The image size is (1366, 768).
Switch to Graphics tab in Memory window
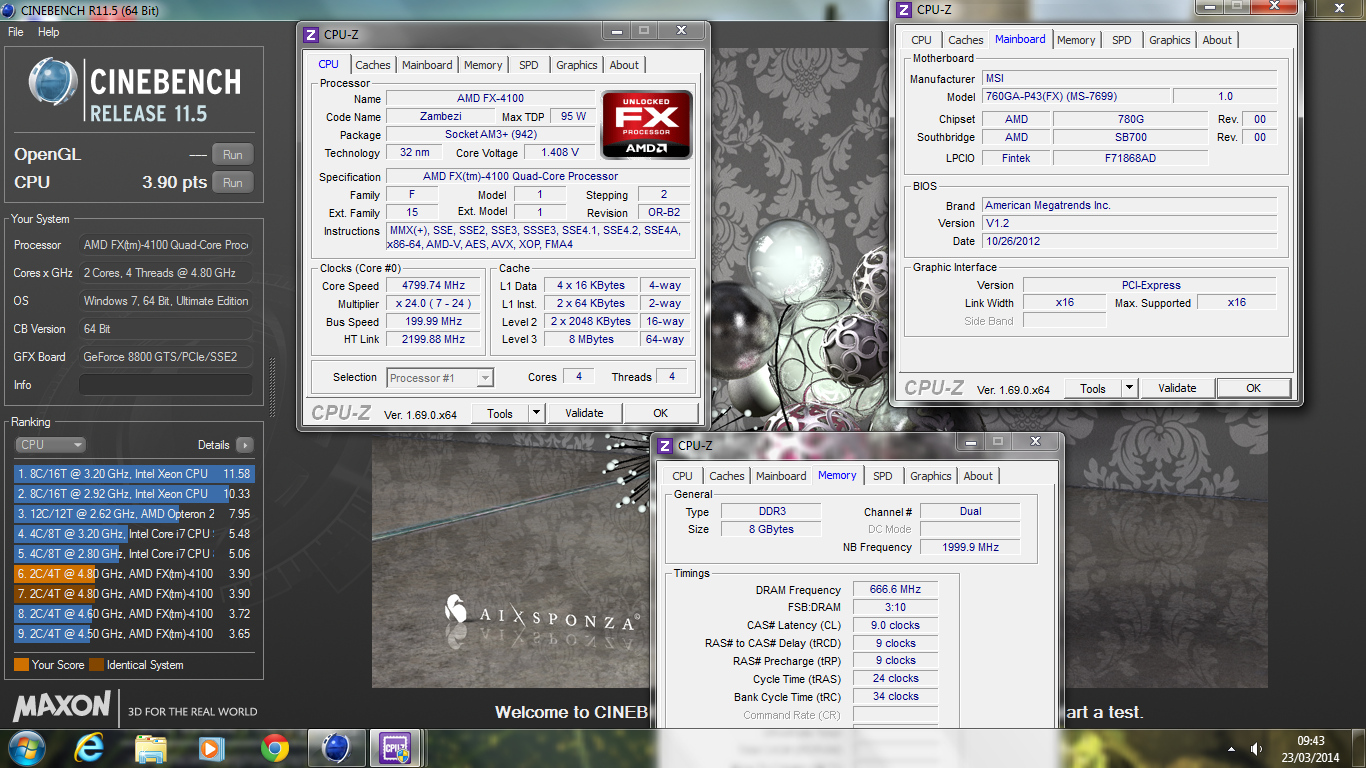pyautogui.click(x=931, y=476)
